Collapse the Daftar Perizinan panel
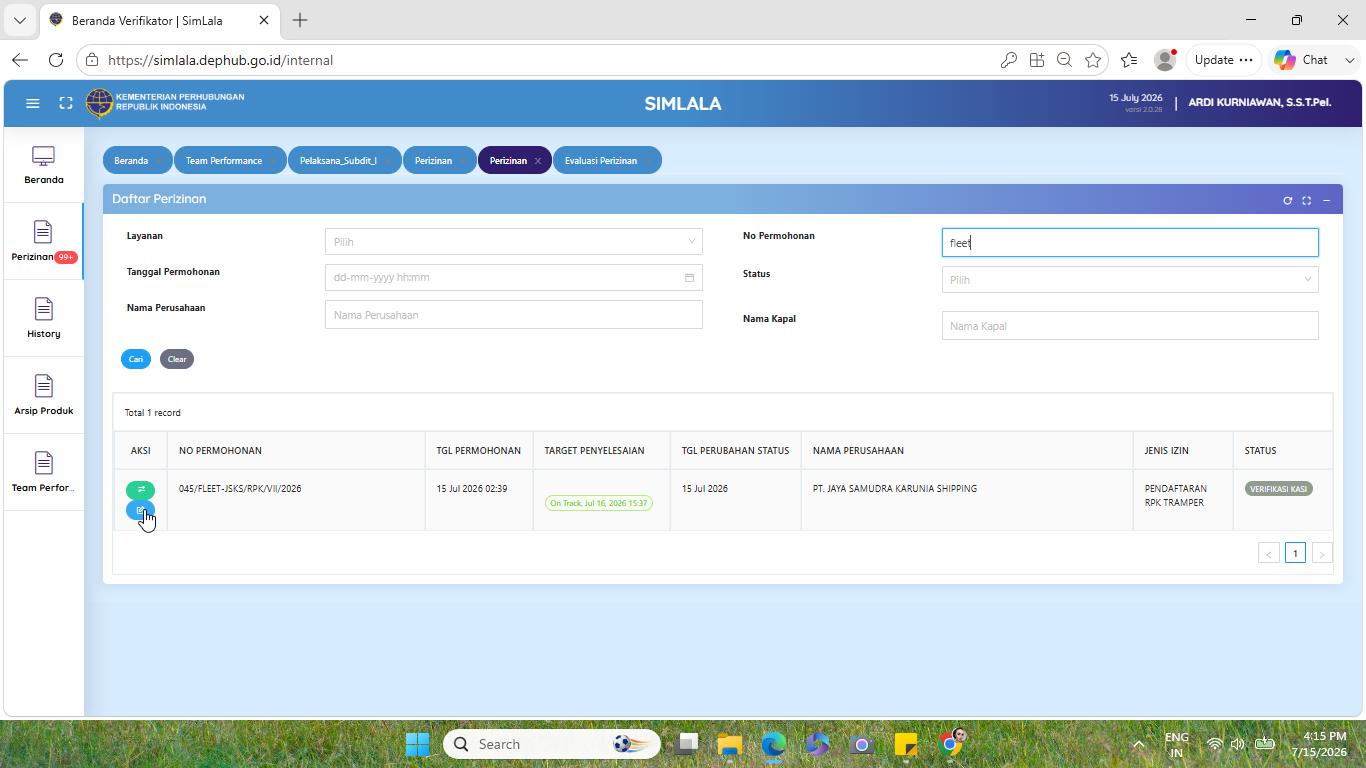 (x=1326, y=200)
